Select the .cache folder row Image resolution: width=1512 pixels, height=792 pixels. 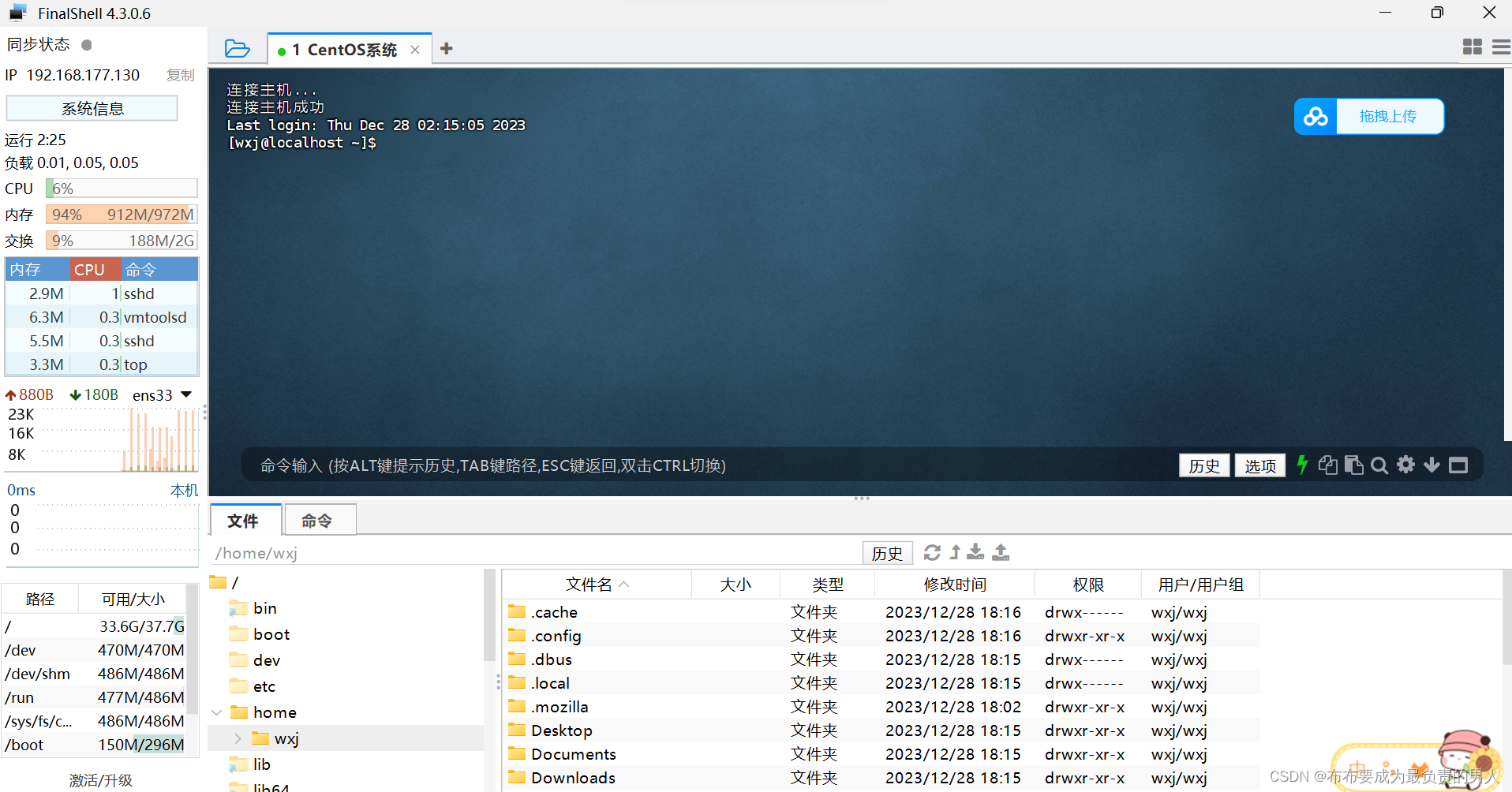(881, 612)
